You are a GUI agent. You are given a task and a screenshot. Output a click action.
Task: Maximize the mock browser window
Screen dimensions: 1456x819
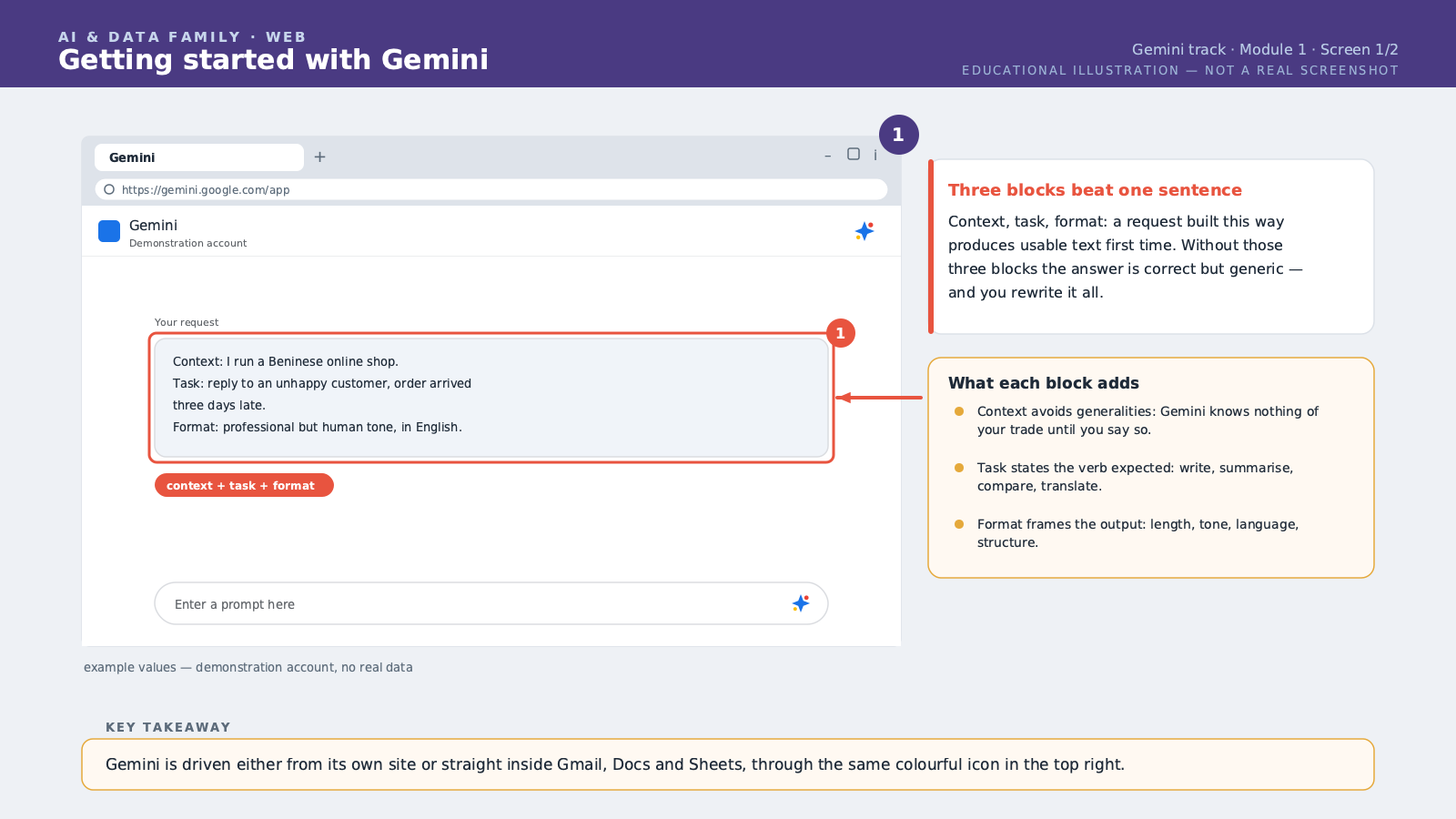[854, 154]
